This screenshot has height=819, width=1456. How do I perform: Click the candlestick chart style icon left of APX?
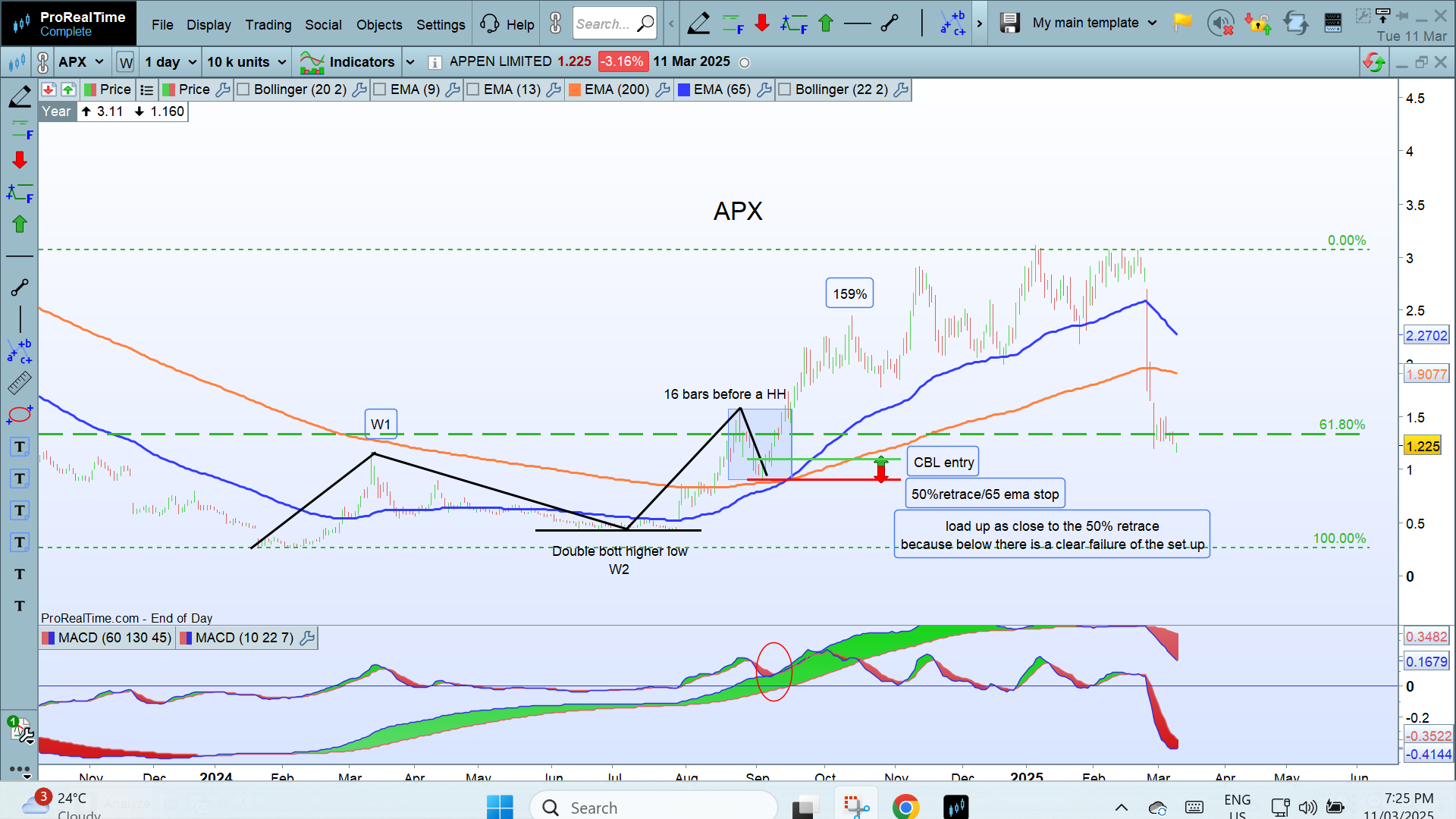click(16, 62)
